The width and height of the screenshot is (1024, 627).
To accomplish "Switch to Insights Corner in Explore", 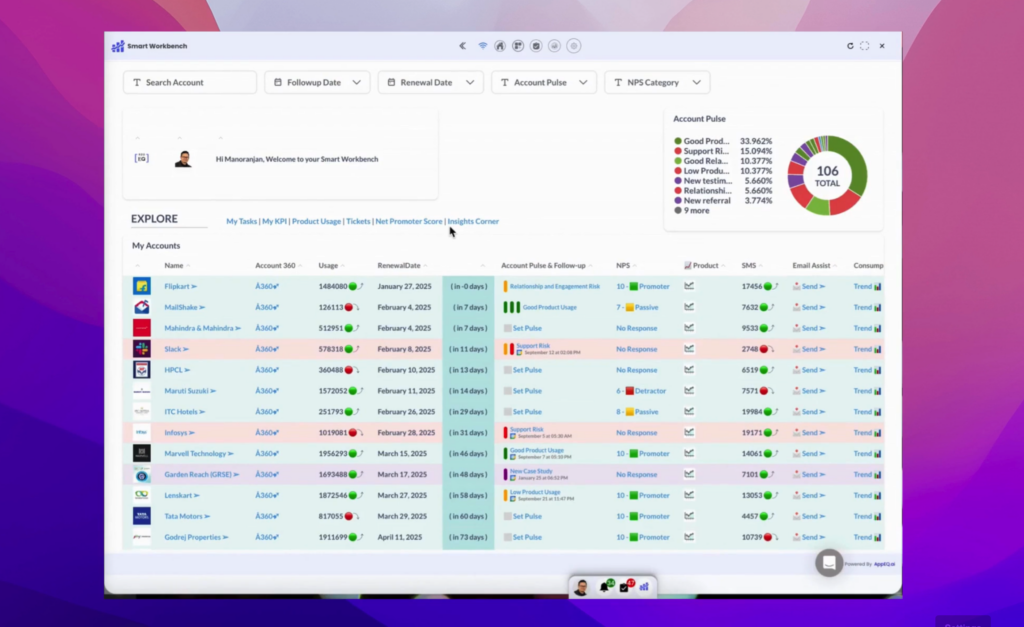I will click(x=473, y=221).
